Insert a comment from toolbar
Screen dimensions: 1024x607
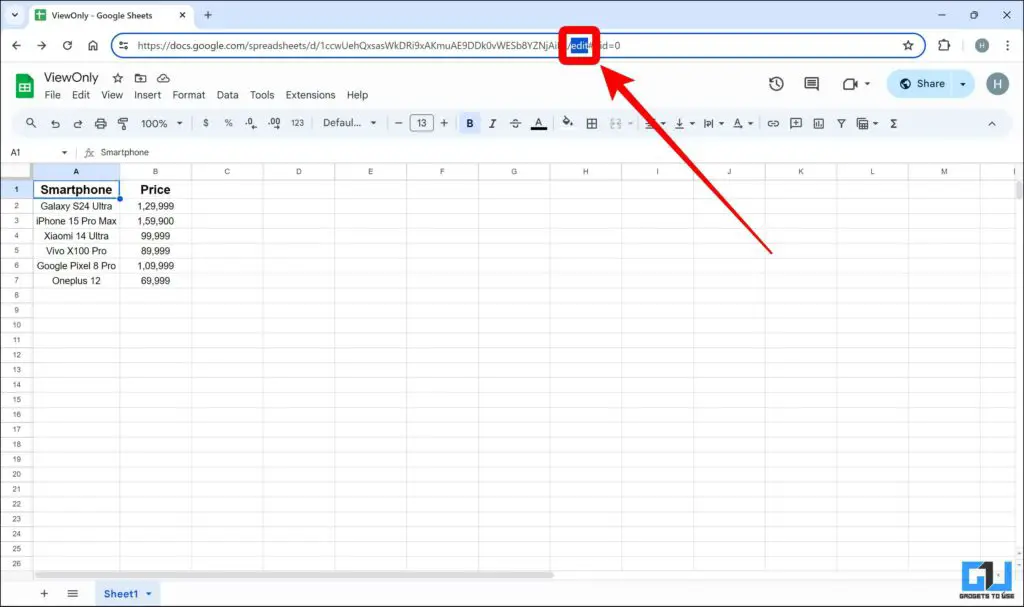(x=796, y=123)
